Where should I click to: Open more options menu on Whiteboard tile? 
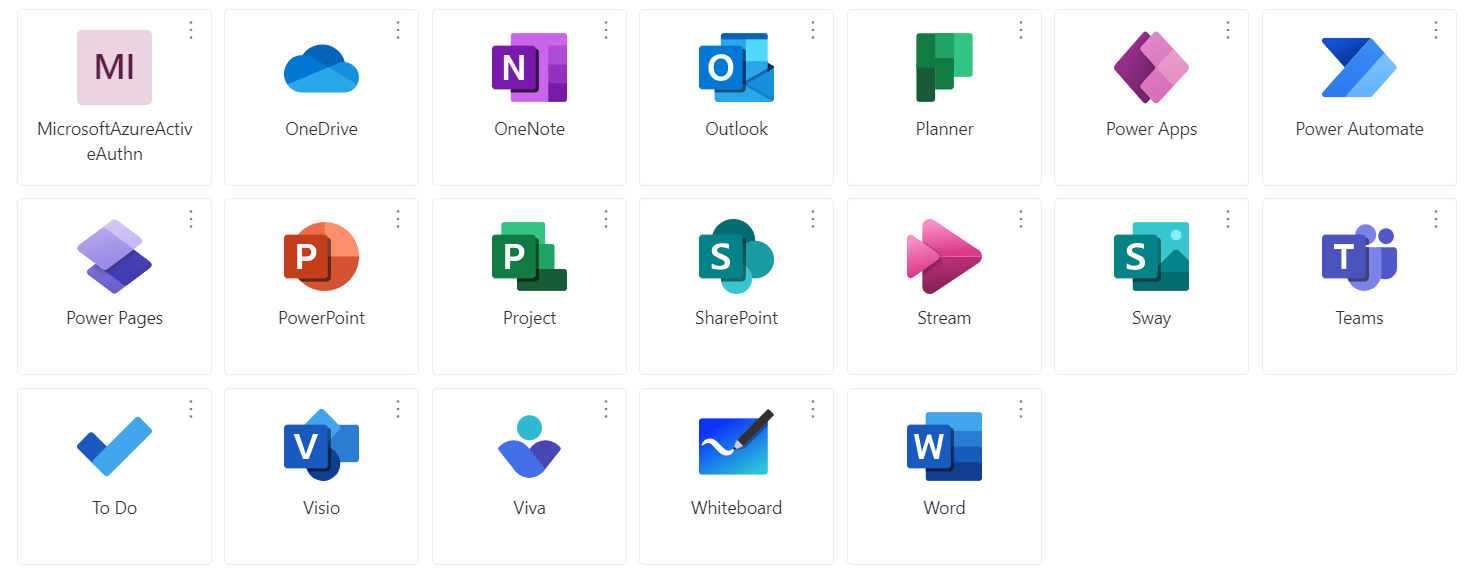813,409
